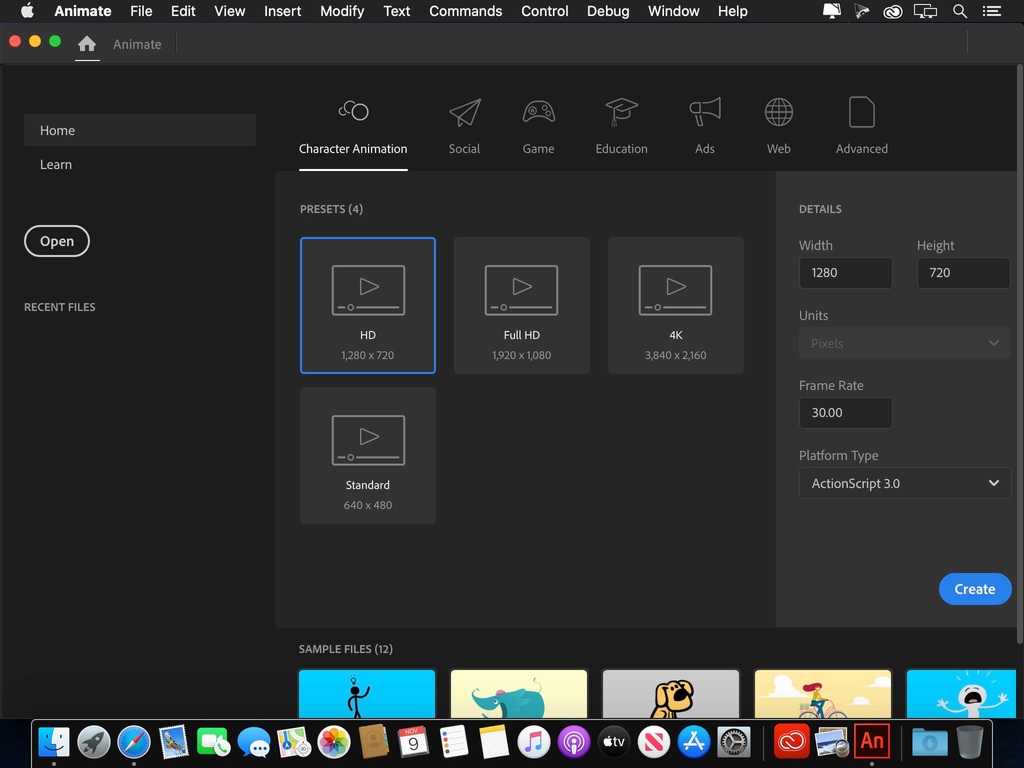Pick the Standard 640 x 480 preset
1024x768 pixels.
[367, 455]
